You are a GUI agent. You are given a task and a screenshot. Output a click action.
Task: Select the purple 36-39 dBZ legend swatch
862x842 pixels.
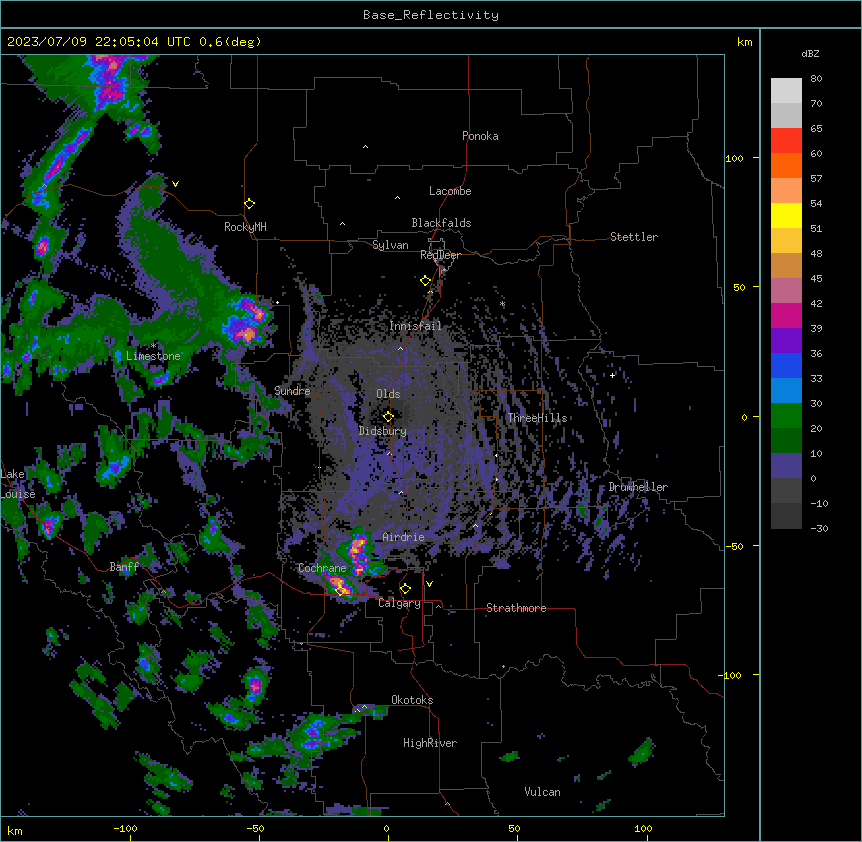(x=786, y=341)
